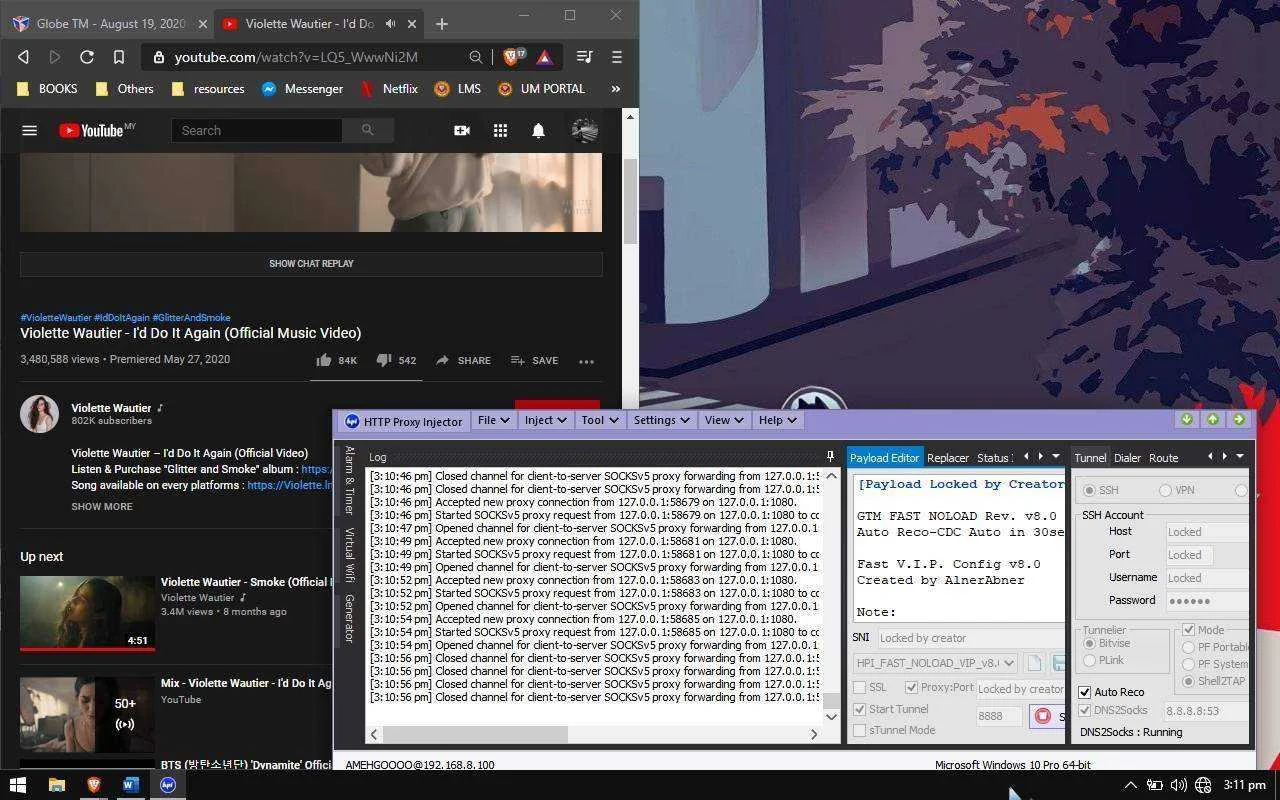Open the YouTube account avatar
Image resolution: width=1280 pixels, height=800 pixels.
point(585,130)
